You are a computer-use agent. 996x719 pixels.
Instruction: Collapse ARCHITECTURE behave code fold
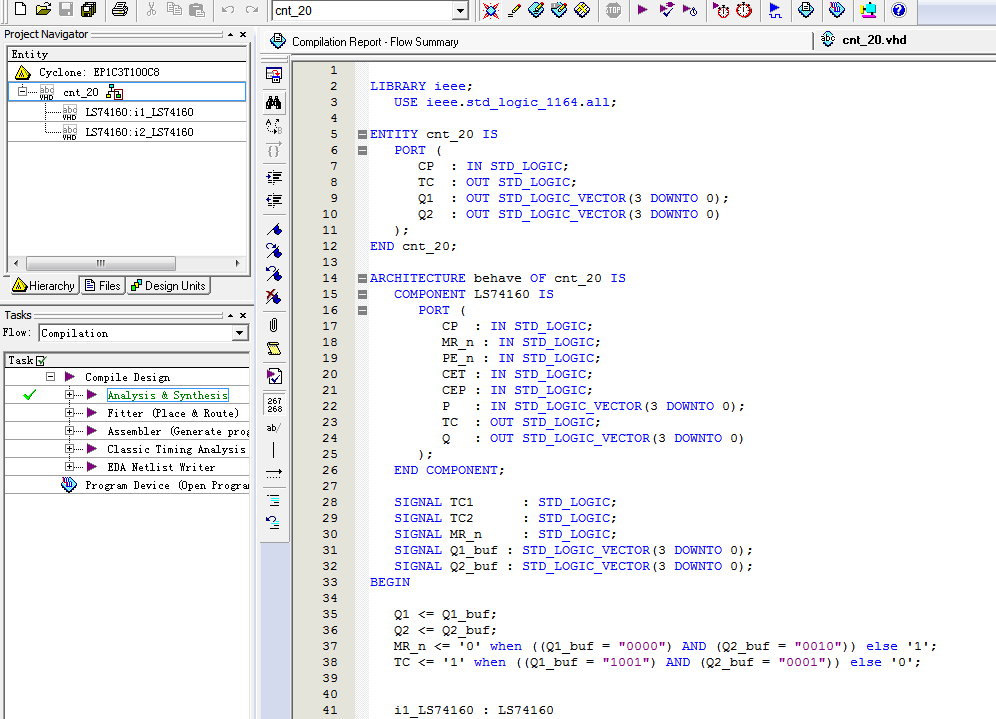pos(362,278)
